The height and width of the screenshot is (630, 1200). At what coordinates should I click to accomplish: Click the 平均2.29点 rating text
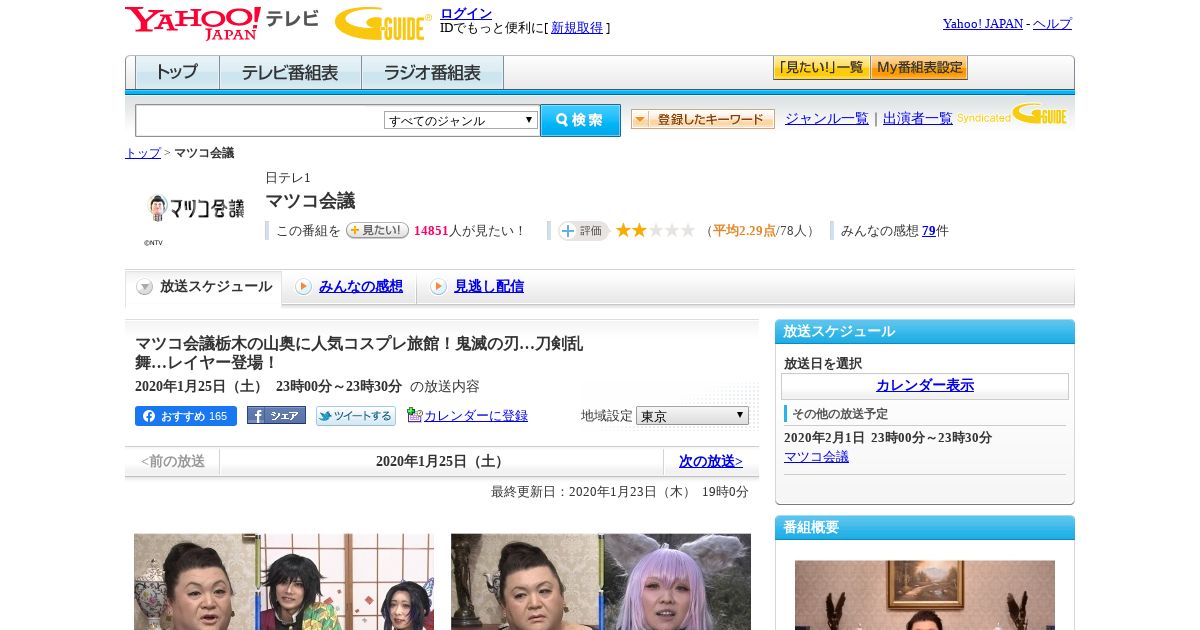pos(745,231)
